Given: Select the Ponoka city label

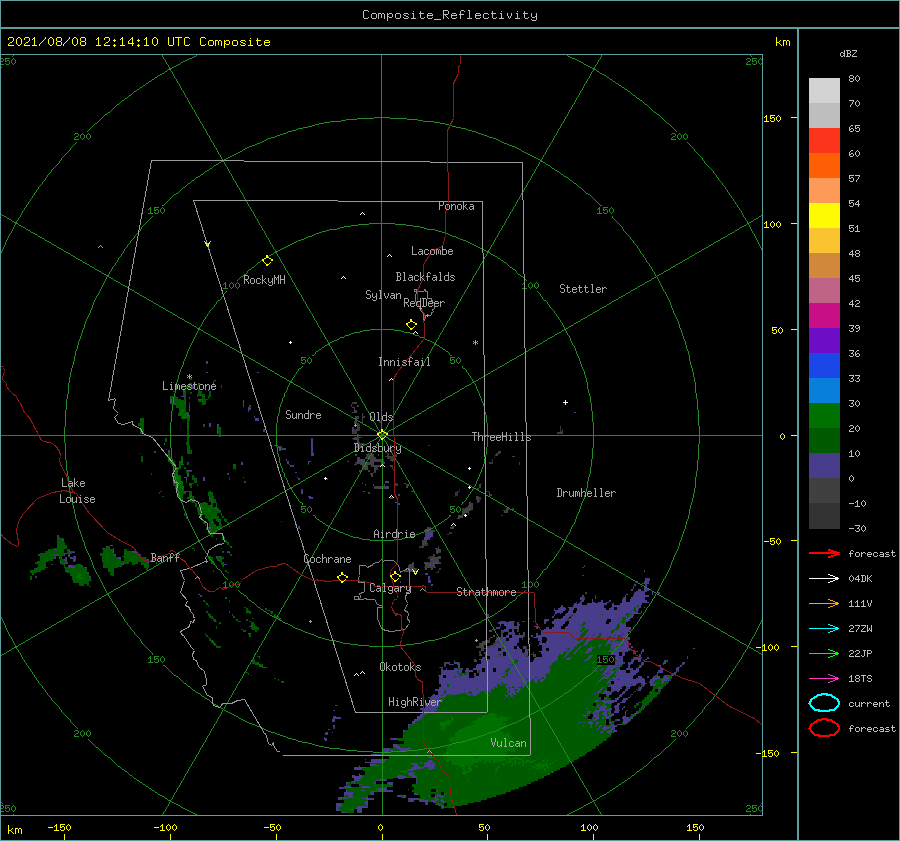Looking at the screenshot, I should click(456, 206).
